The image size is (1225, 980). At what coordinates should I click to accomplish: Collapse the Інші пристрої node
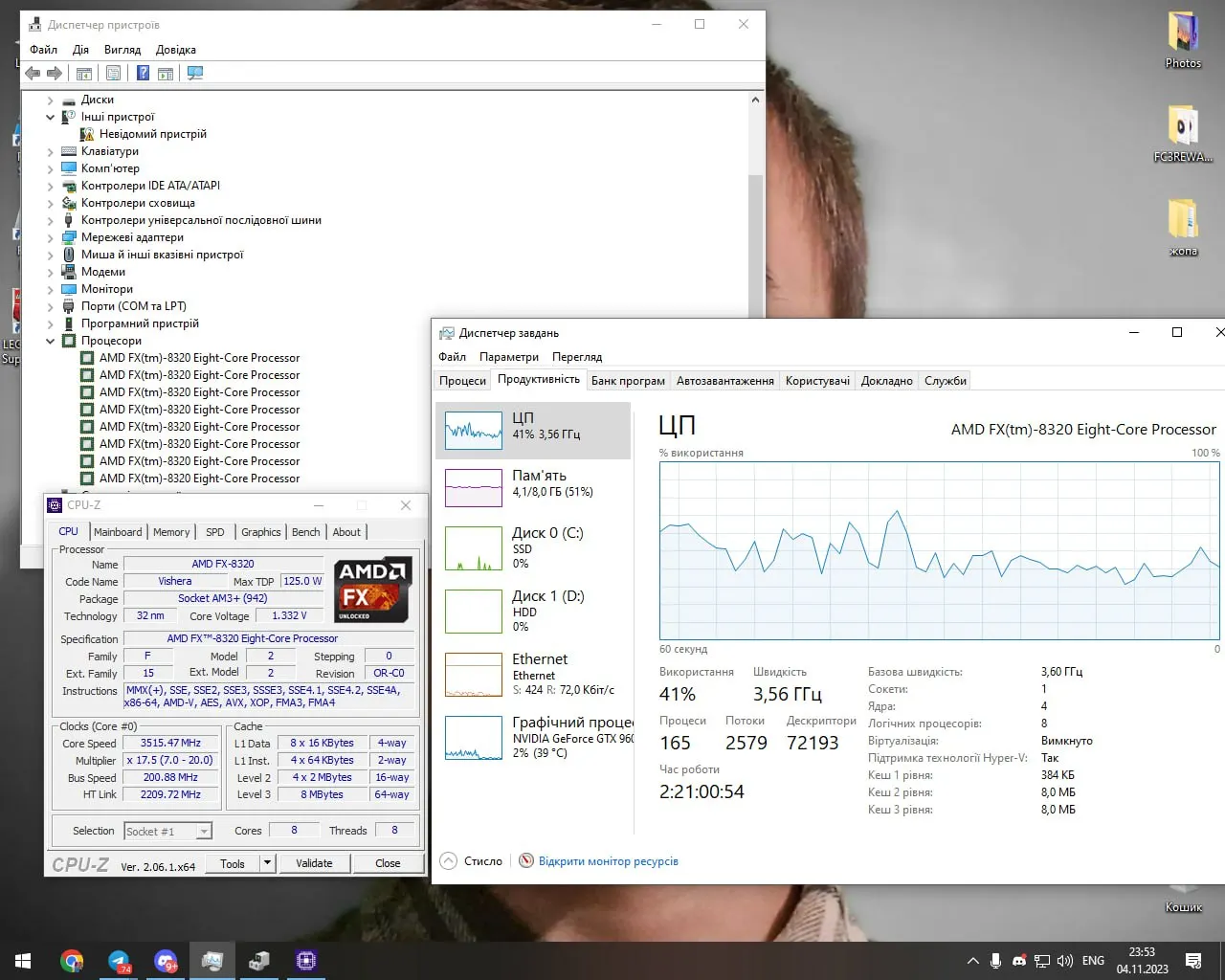click(x=51, y=117)
